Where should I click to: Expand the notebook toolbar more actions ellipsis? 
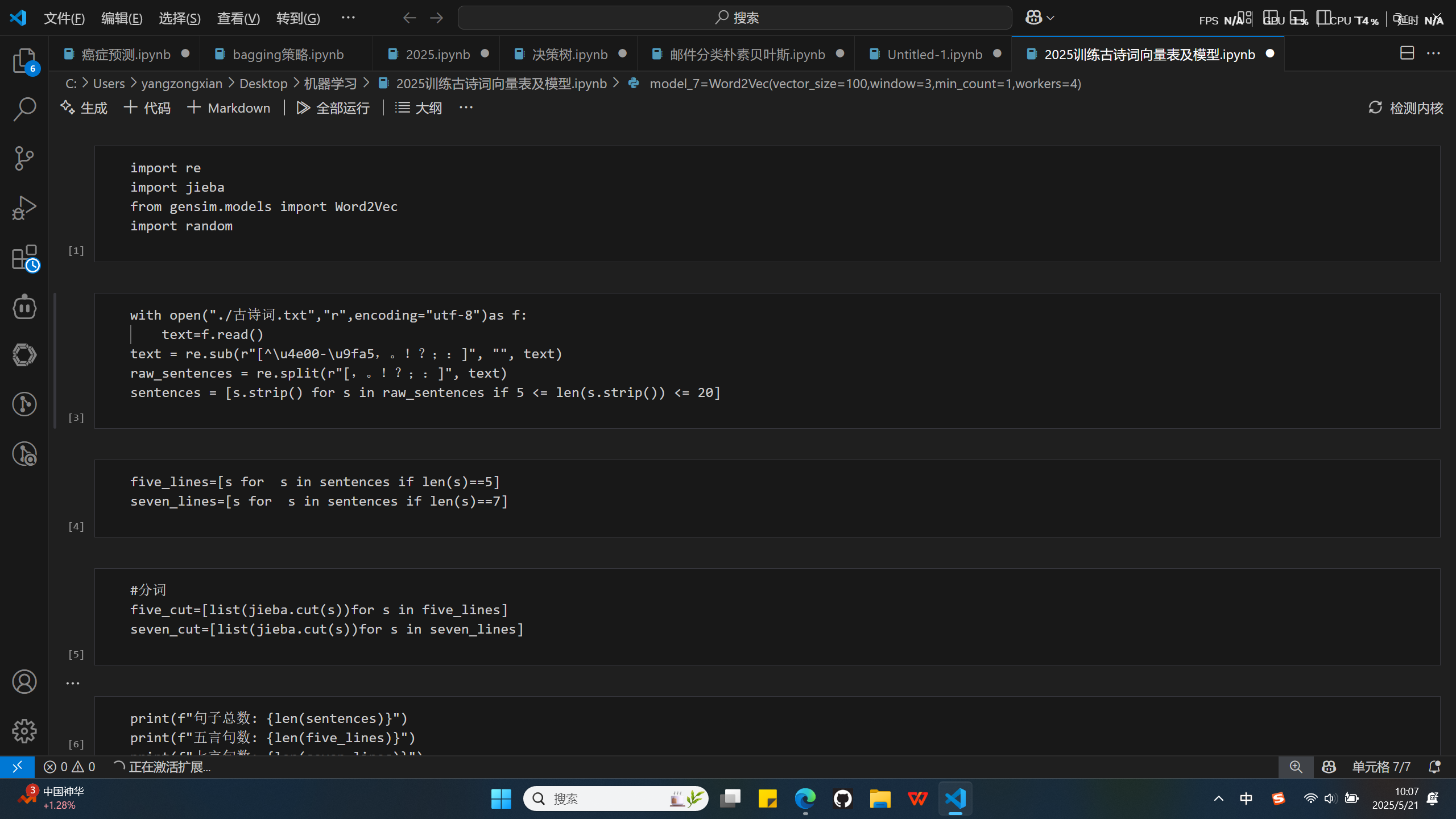(x=466, y=107)
